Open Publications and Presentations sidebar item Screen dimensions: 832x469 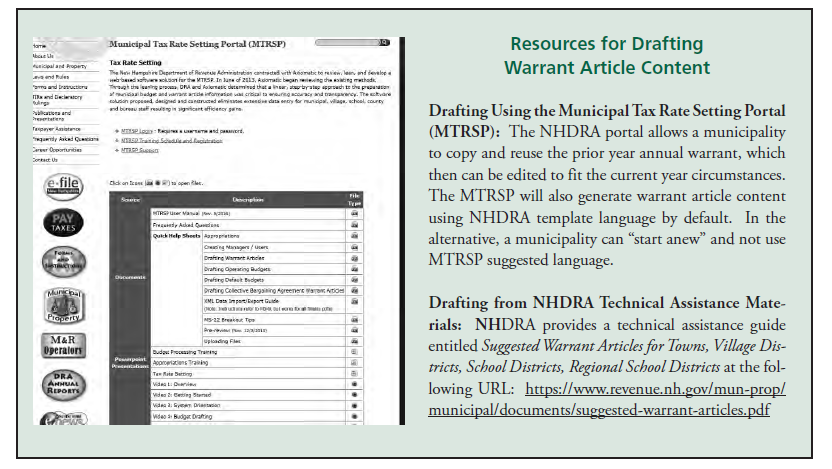click(x=52, y=116)
